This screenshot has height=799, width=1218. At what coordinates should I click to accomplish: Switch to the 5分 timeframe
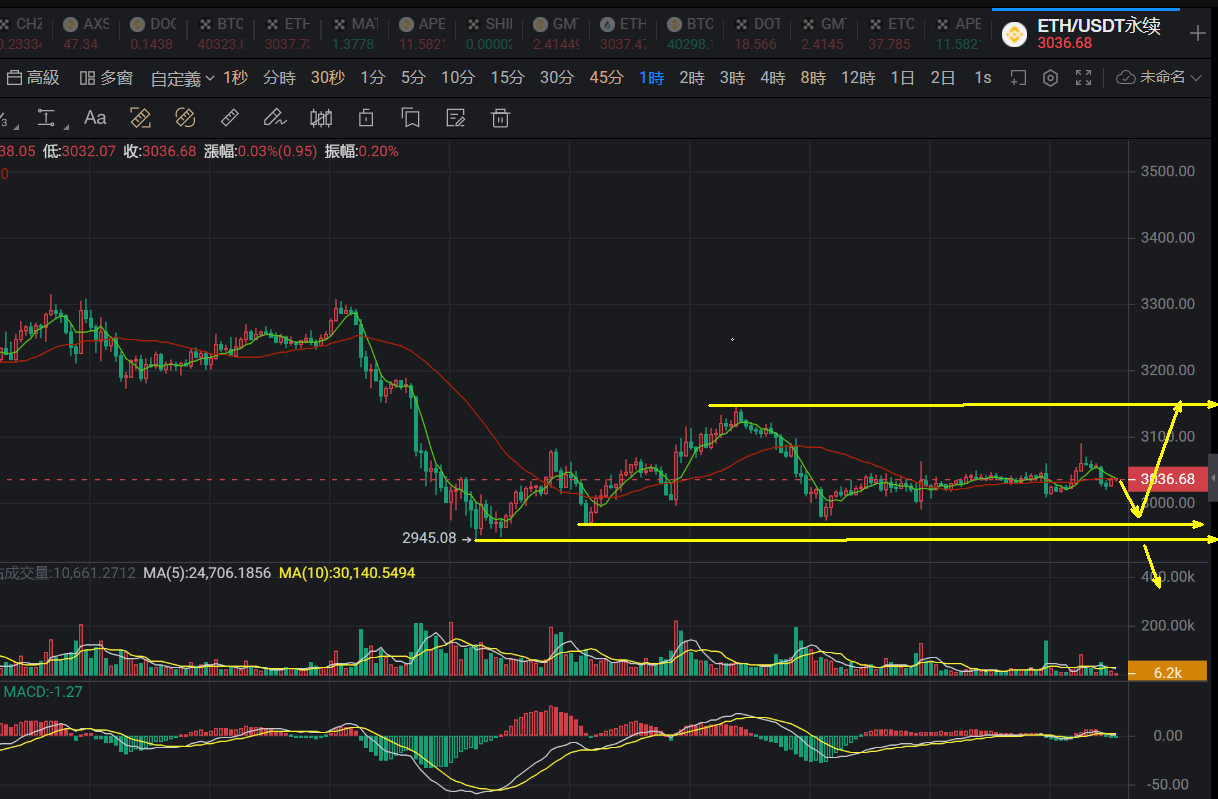coord(413,77)
